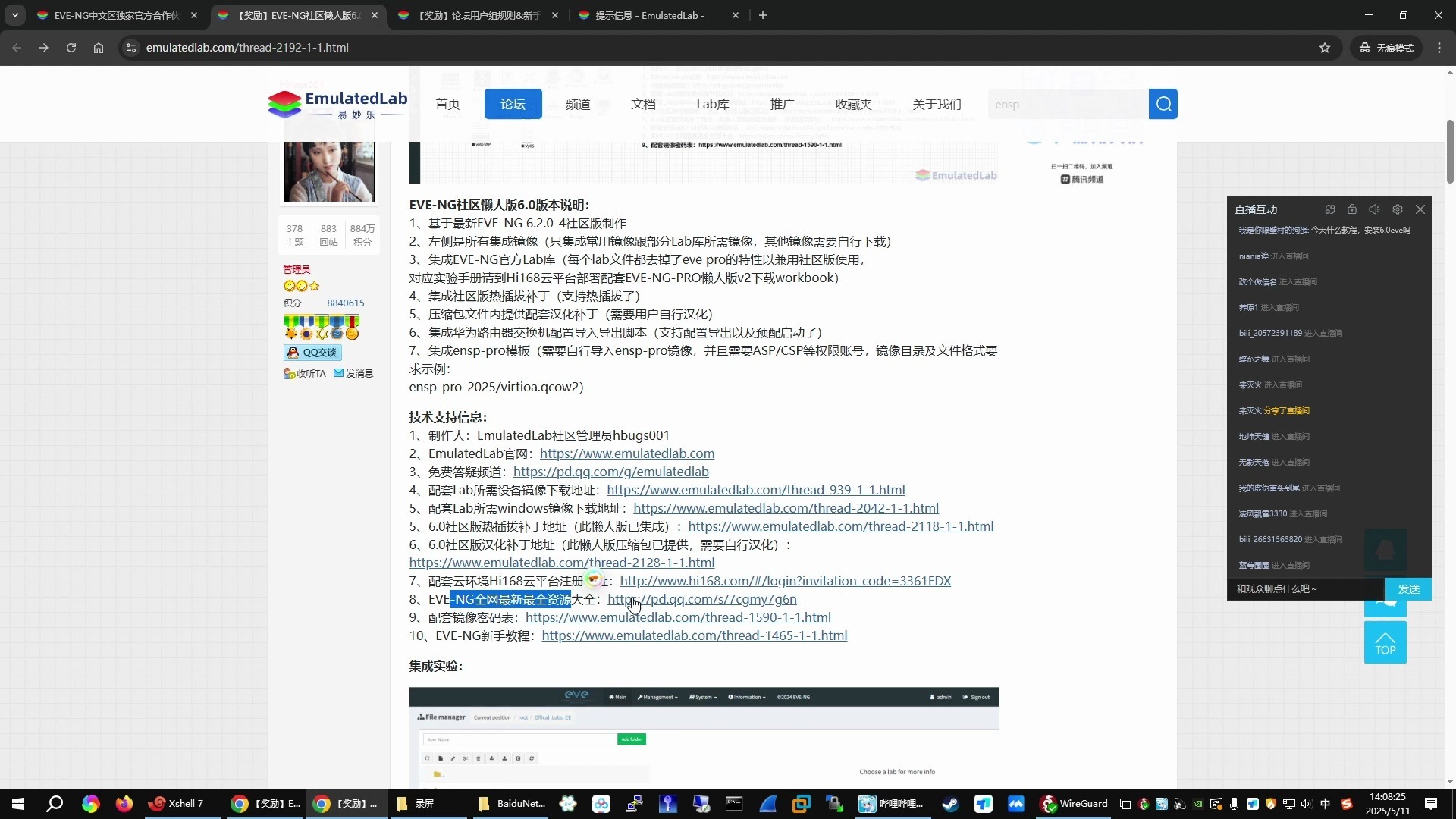The width and height of the screenshot is (1456, 819).
Task: Open the tab search dropdown arrow
Action: [x=15, y=15]
